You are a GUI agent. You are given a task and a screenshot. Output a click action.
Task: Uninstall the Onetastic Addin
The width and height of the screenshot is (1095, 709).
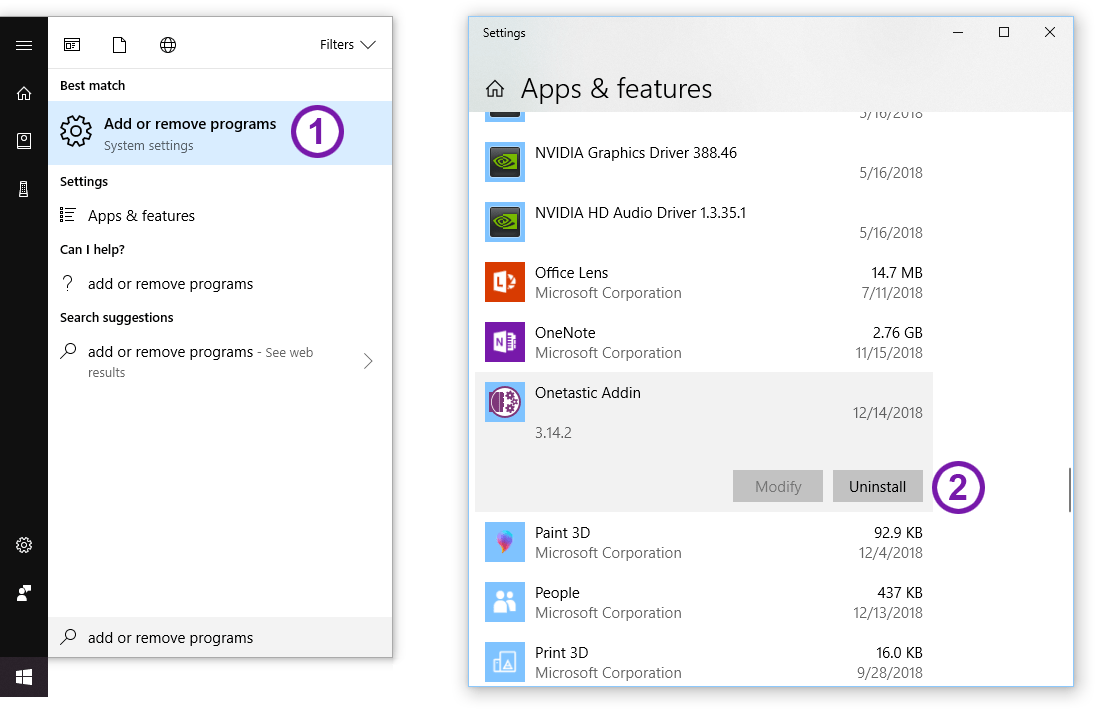tap(877, 486)
